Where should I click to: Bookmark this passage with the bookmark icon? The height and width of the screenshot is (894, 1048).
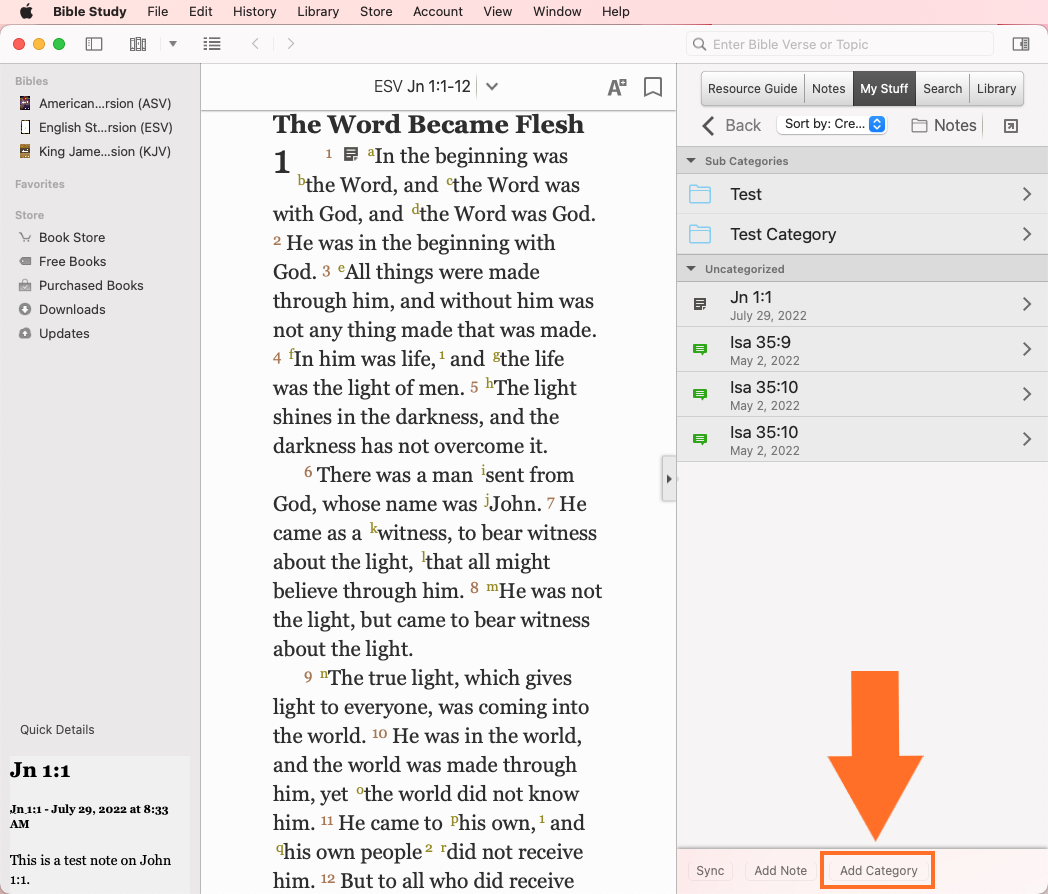click(x=653, y=87)
